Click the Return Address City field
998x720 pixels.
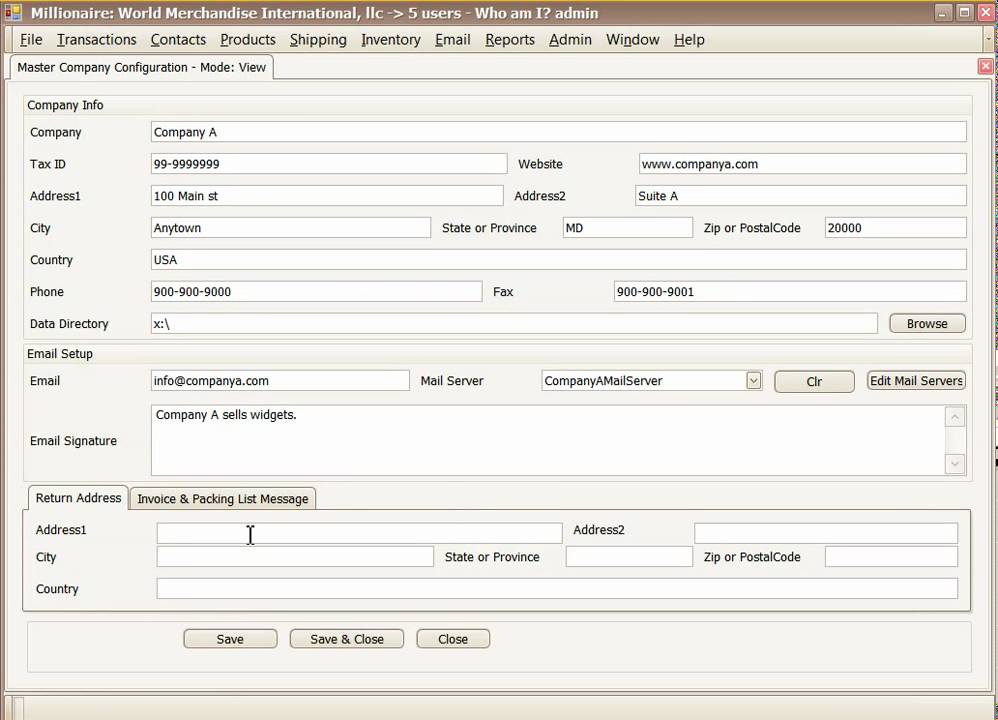pyautogui.click(x=295, y=556)
